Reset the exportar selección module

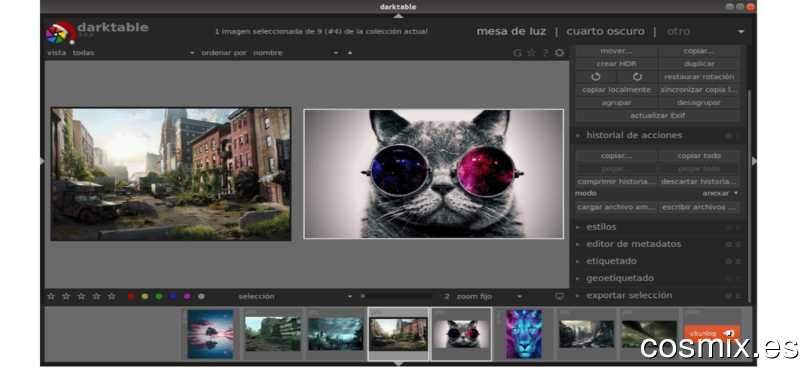point(729,296)
